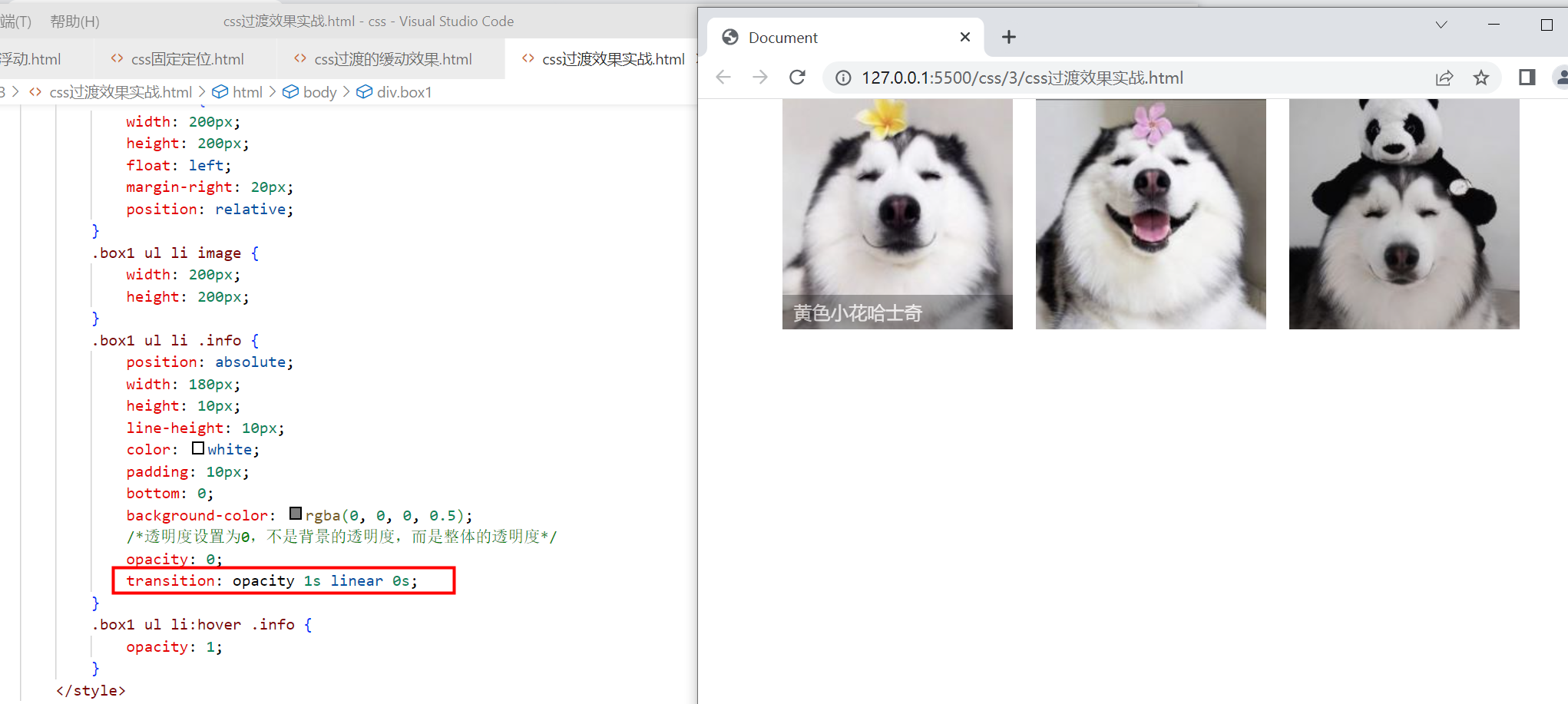Click the browser forward arrow
The width and height of the screenshot is (1568, 704).
(760, 78)
